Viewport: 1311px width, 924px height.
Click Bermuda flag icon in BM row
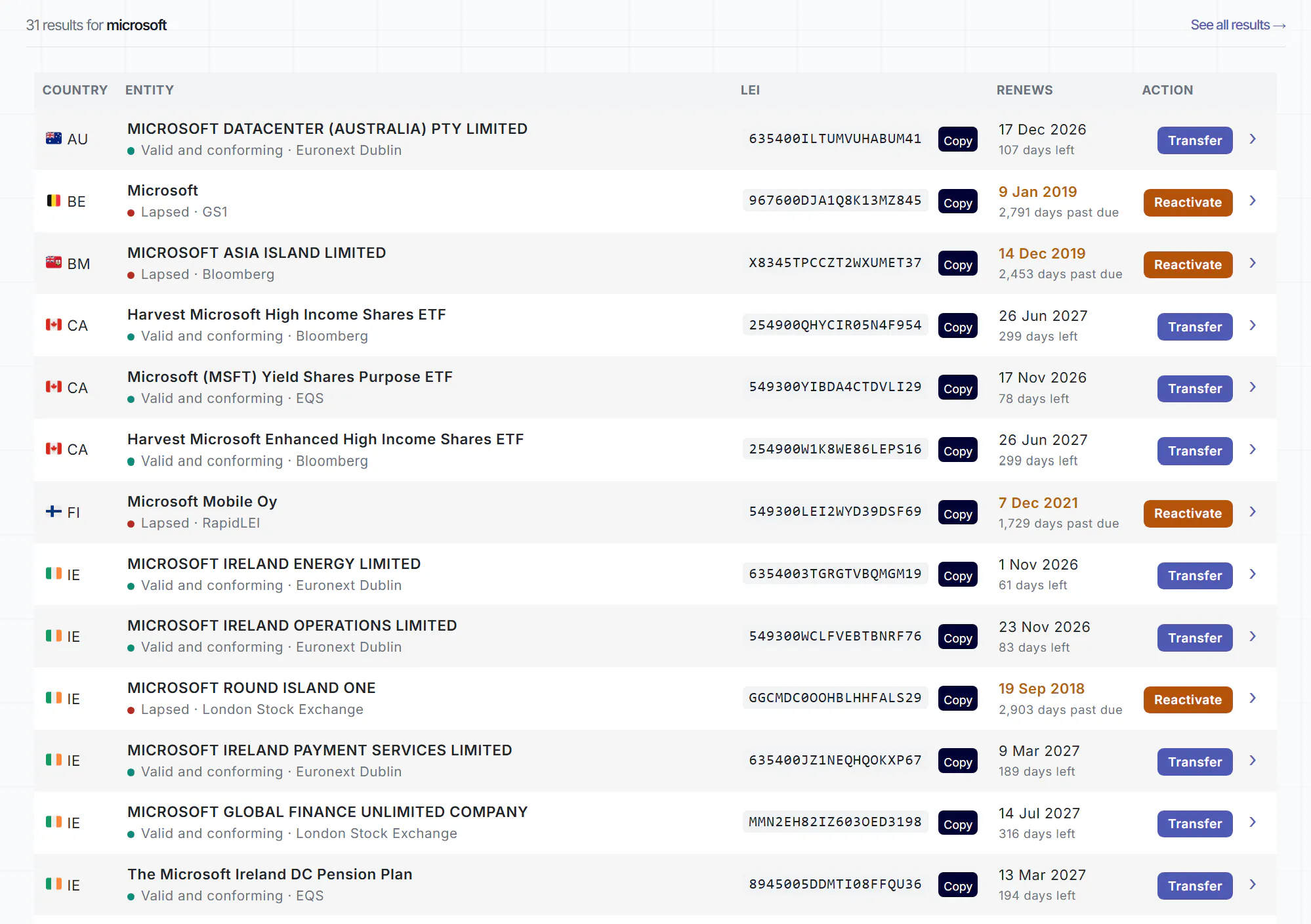click(54, 262)
